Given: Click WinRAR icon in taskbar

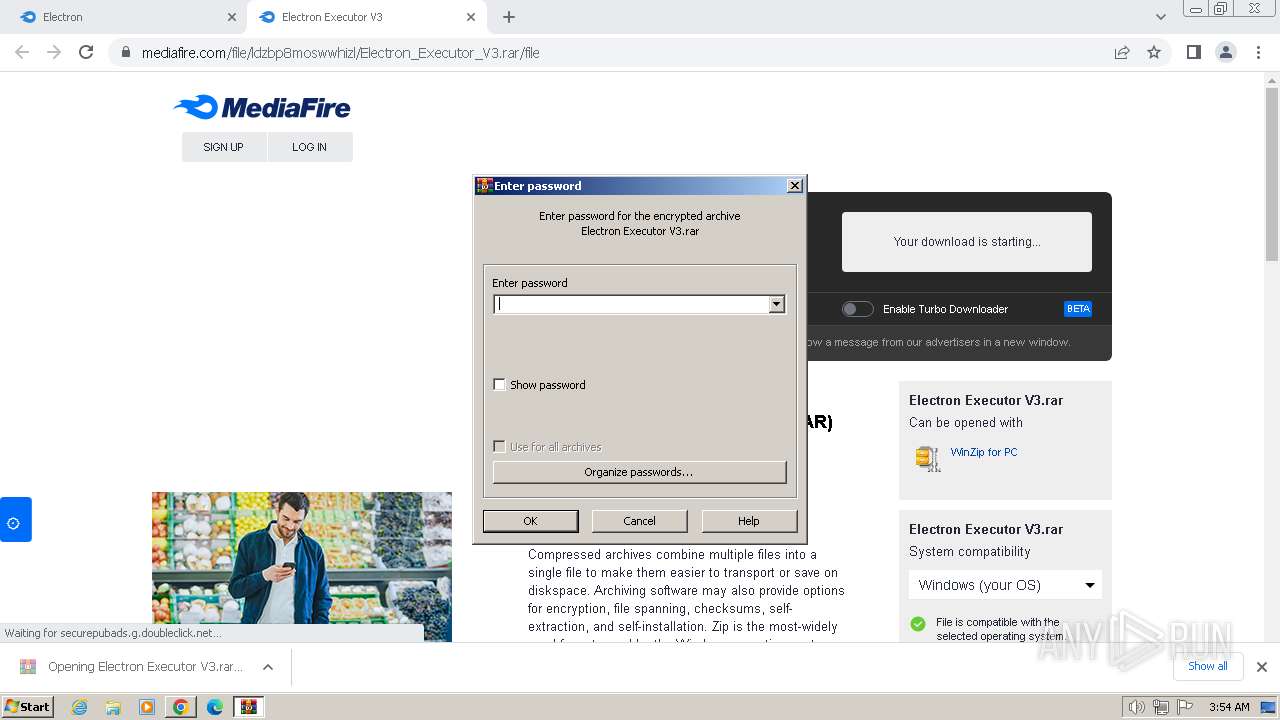Looking at the screenshot, I should pyautogui.click(x=249, y=707).
